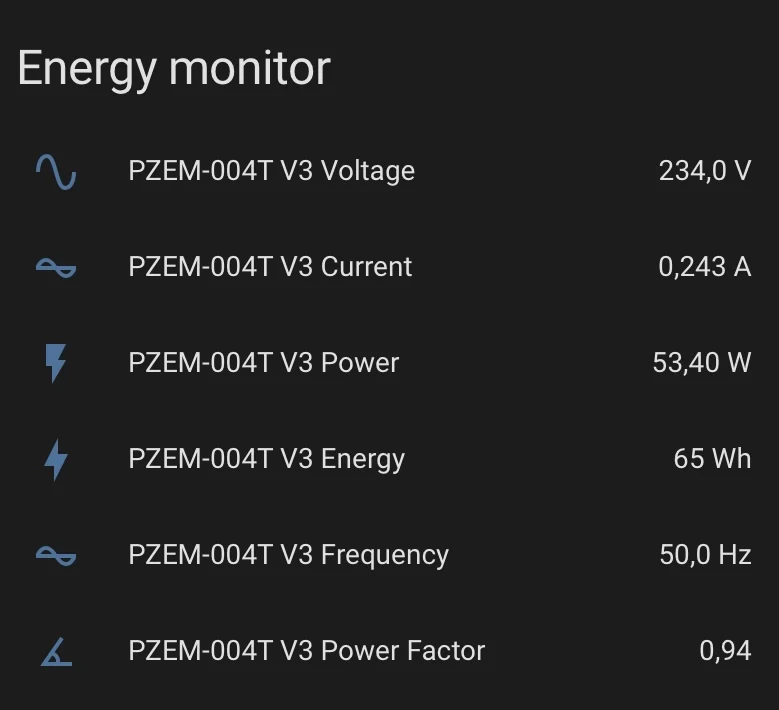This screenshot has width=779, height=710.
Task: Click the Energy monitor card title
Action: [x=174, y=69]
